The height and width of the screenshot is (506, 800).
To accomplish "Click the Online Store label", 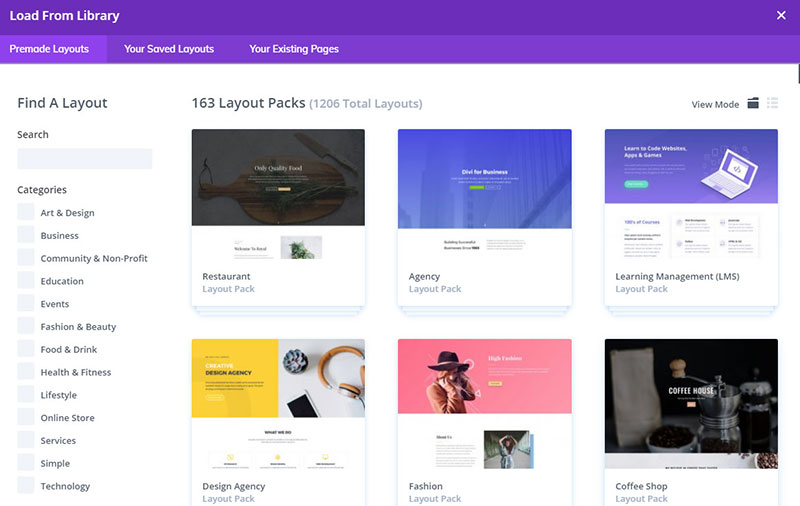I will (x=67, y=418).
